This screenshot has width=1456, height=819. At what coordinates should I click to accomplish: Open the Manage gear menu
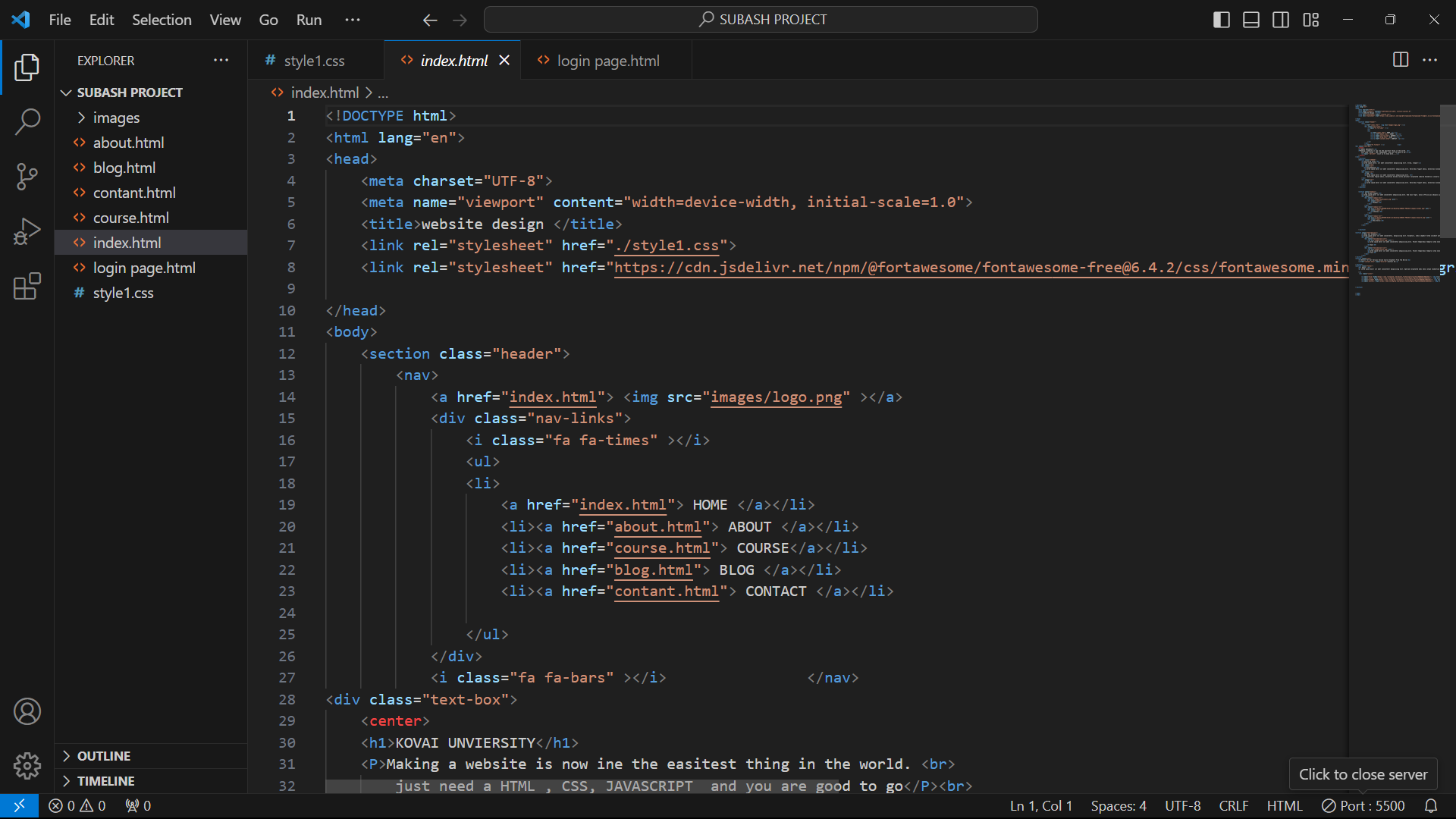tap(27, 766)
